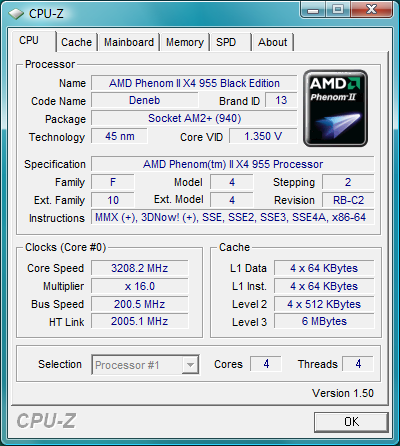Screen dimensions: 400x446
Task: Click the CPU-Z title bar app icon
Action: pos(16,14)
